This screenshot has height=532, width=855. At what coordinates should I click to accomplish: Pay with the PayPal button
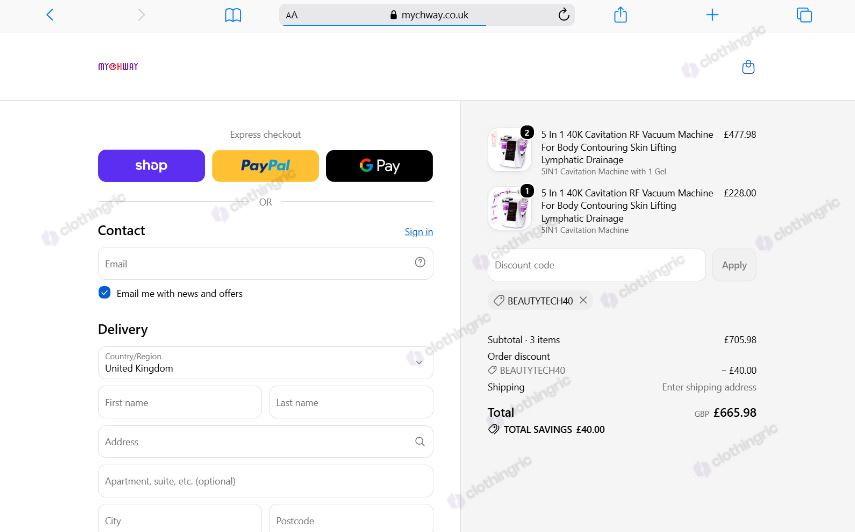(266, 166)
